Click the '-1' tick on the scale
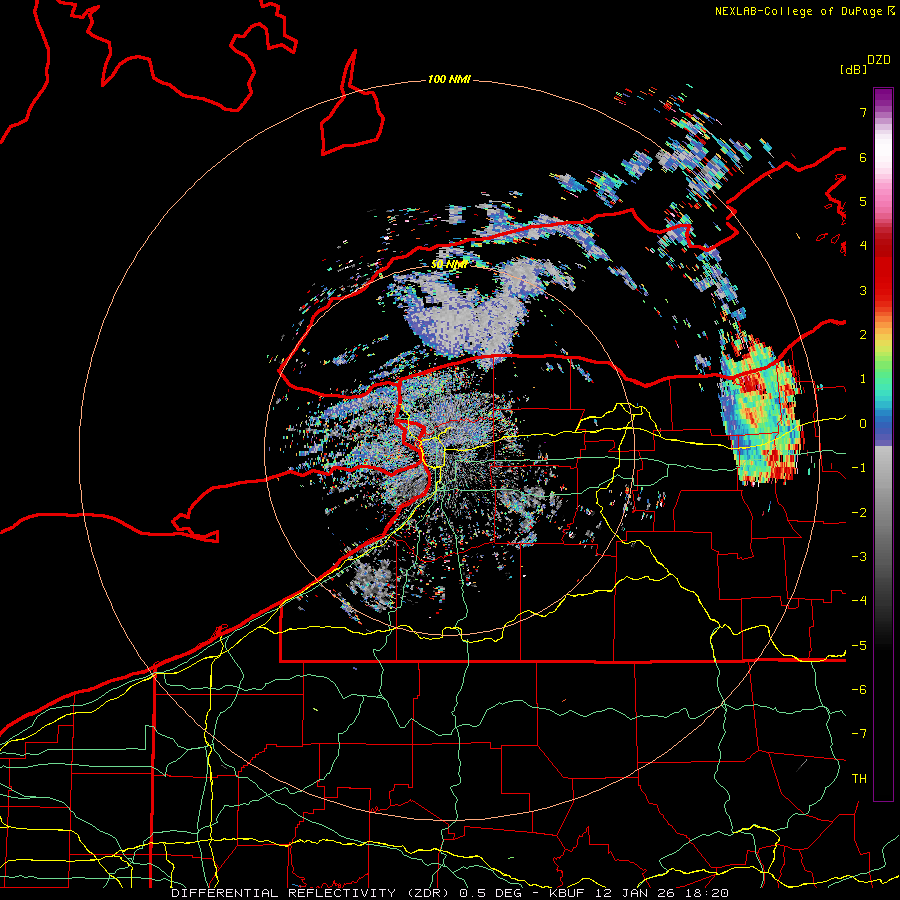Screen dimensions: 900x900 coord(859,468)
